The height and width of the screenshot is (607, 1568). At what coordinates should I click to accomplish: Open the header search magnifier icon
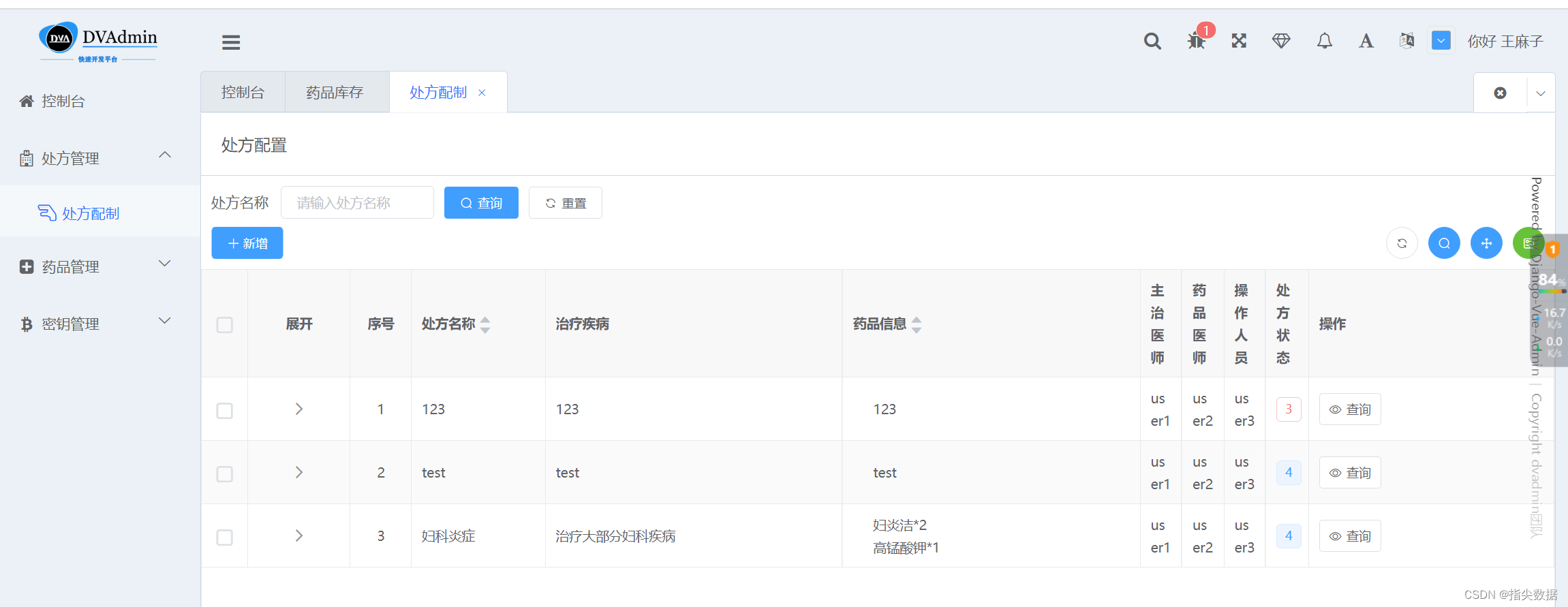point(1152,41)
